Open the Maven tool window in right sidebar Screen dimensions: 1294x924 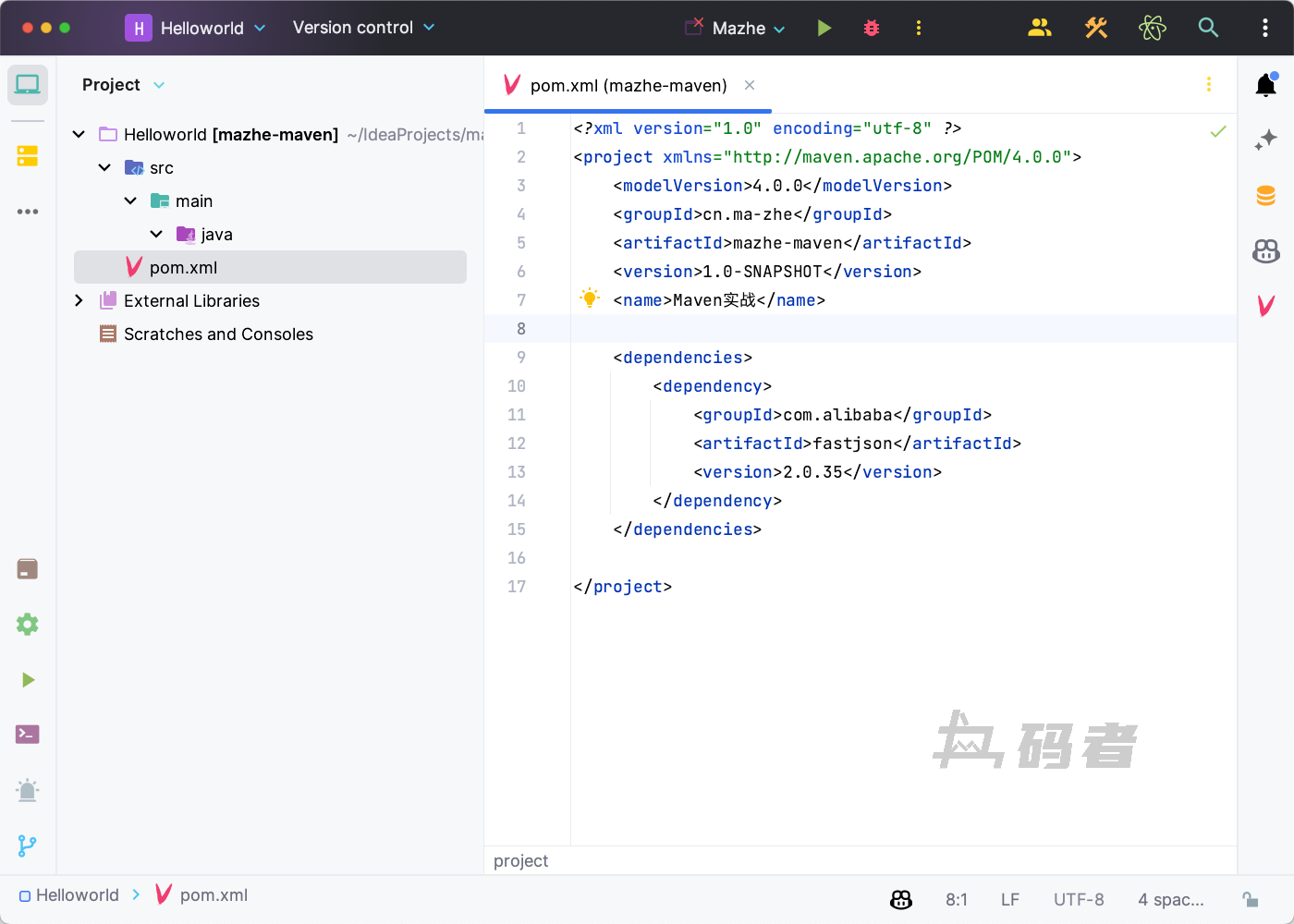pyautogui.click(x=1265, y=305)
